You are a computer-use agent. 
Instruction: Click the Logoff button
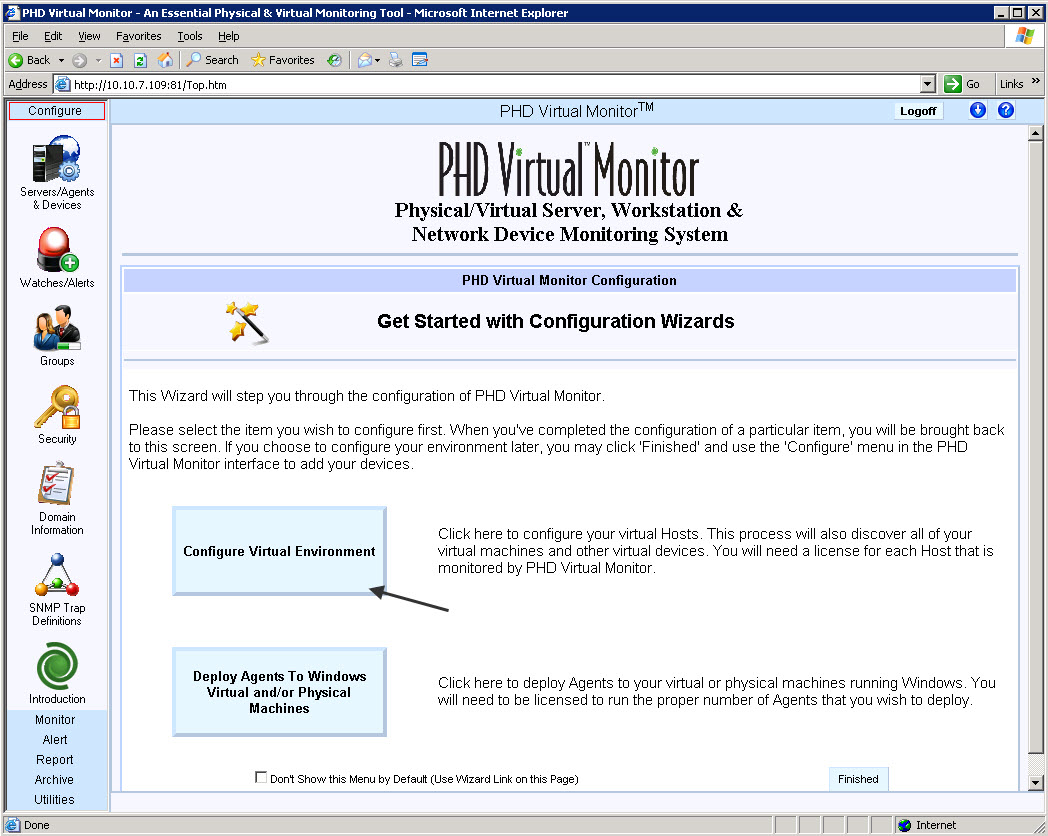(918, 111)
